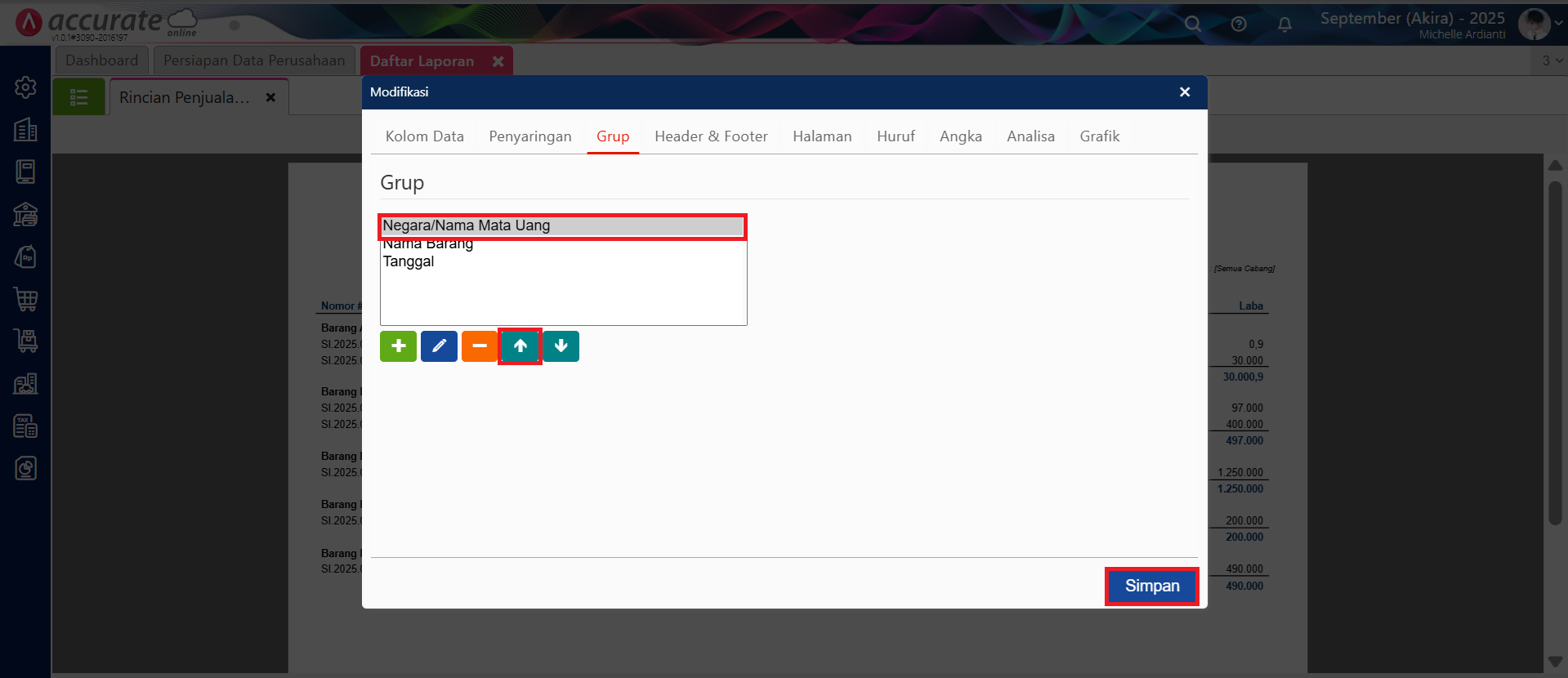This screenshot has width=1568, height=678.
Task: Open the Header & Footer tab
Action: tap(711, 136)
